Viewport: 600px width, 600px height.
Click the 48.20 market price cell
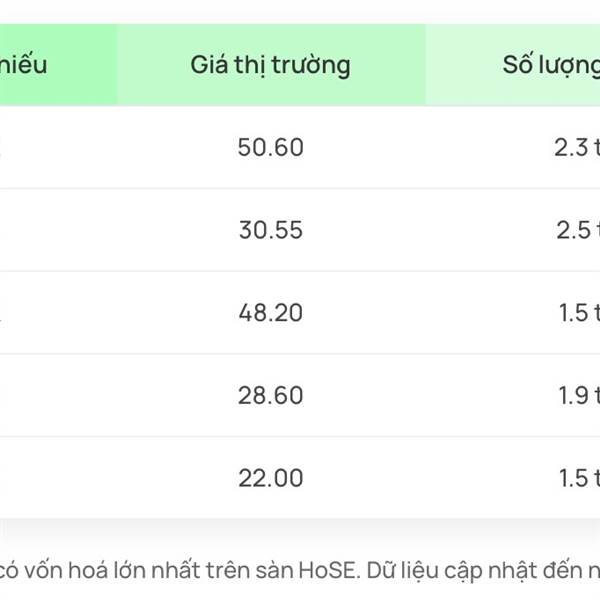271,313
